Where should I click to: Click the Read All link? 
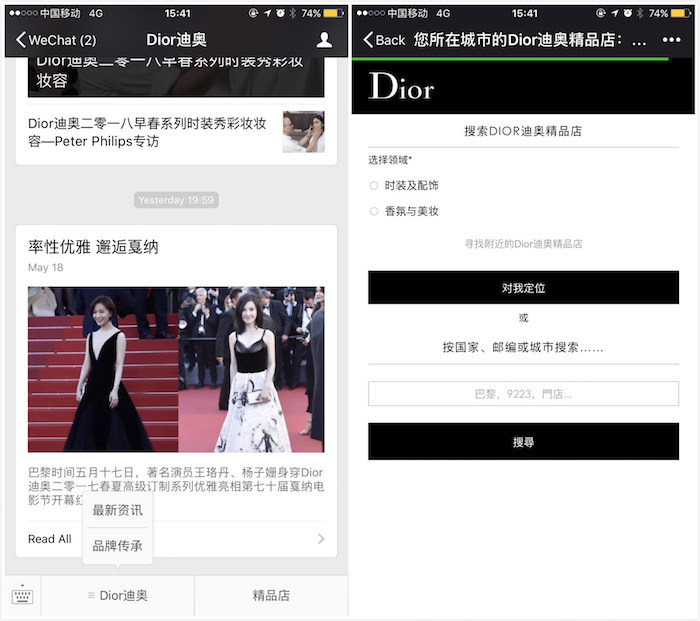pyautogui.click(x=50, y=539)
